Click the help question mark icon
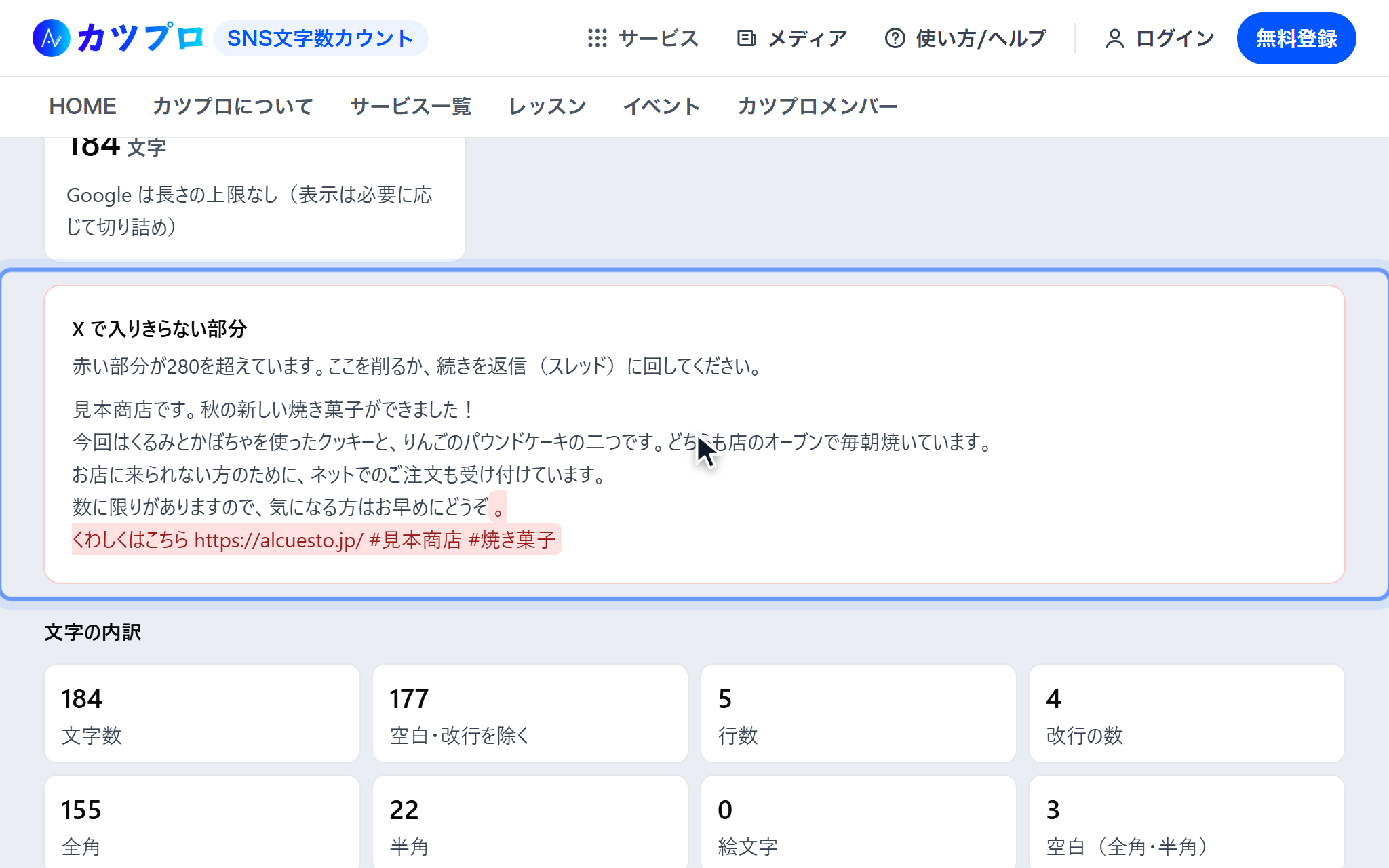Screen dimensions: 1389x868 pyautogui.click(x=895, y=38)
